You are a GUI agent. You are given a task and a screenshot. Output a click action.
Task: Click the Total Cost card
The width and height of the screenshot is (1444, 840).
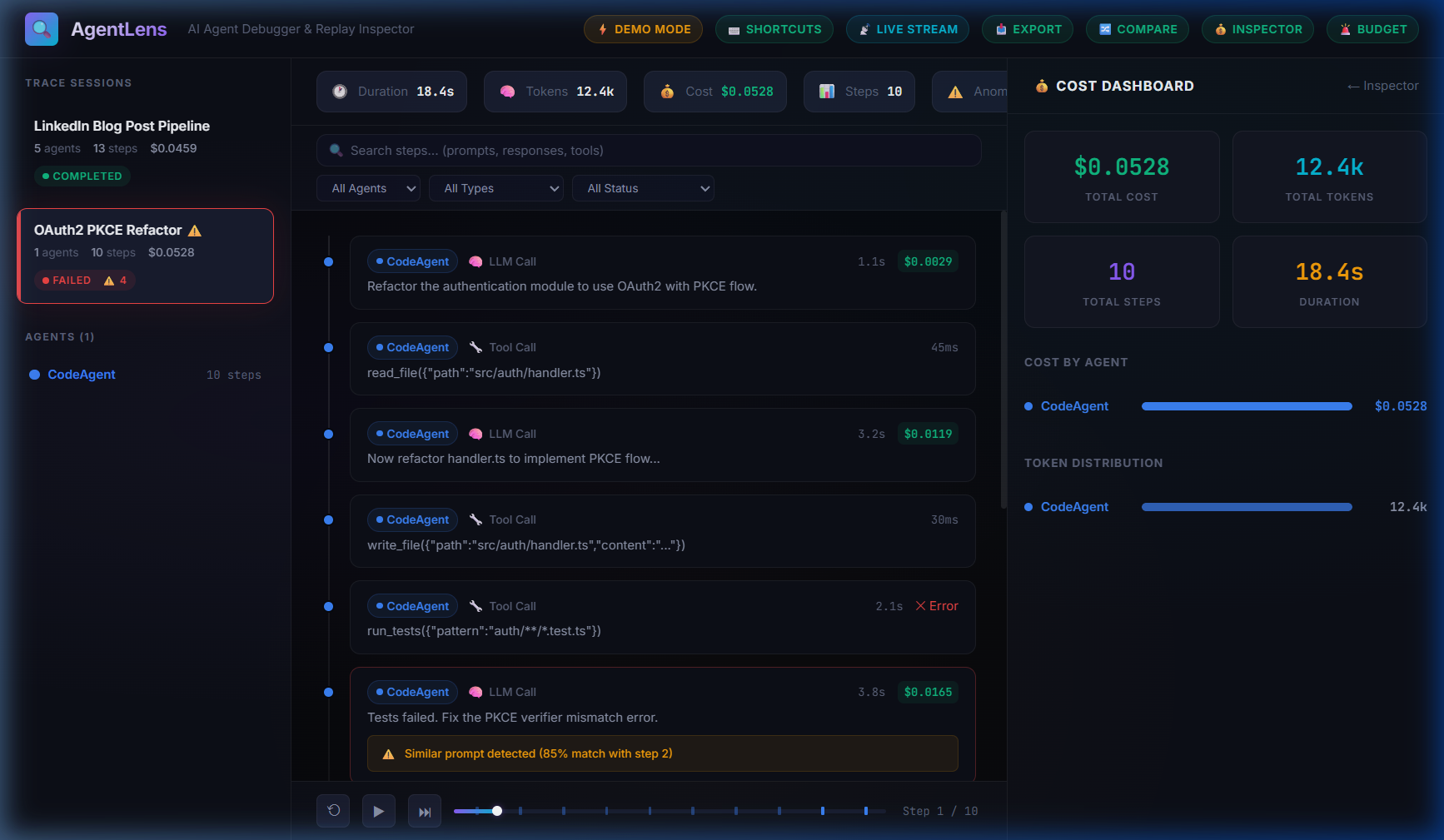[x=1122, y=176]
